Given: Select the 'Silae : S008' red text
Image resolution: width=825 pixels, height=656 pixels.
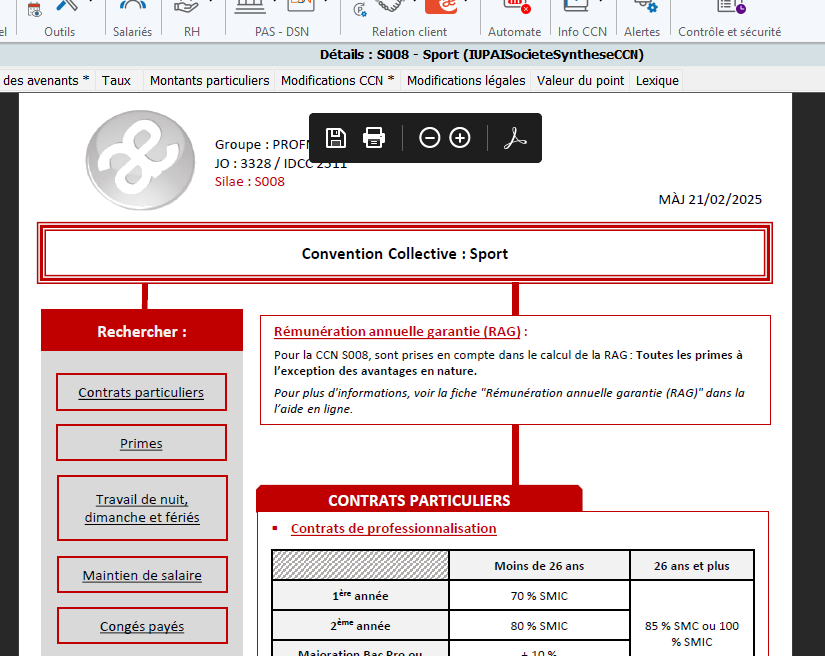Looking at the screenshot, I should pyautogui.click(x=249, y=181).
